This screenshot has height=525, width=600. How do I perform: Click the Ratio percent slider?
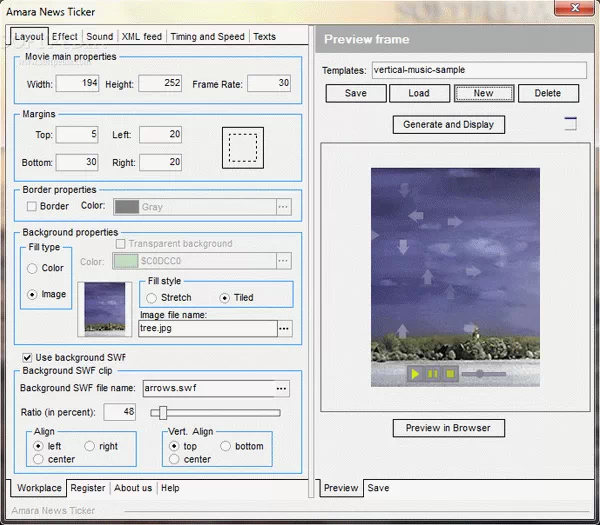point(215,412)
